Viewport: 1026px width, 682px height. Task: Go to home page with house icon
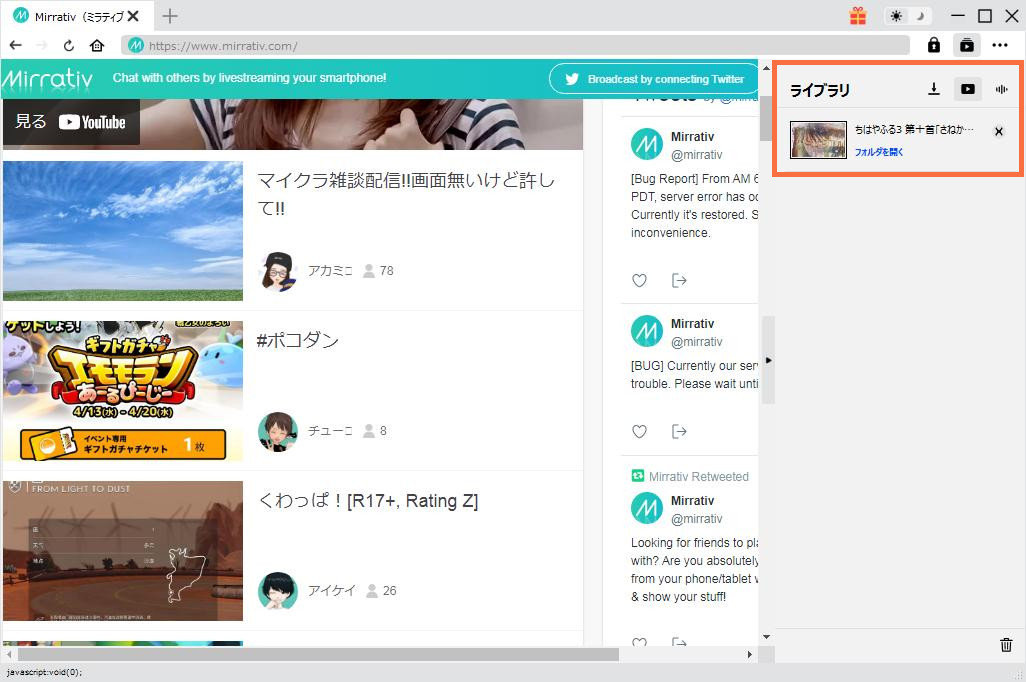click(x=97, y=45)
